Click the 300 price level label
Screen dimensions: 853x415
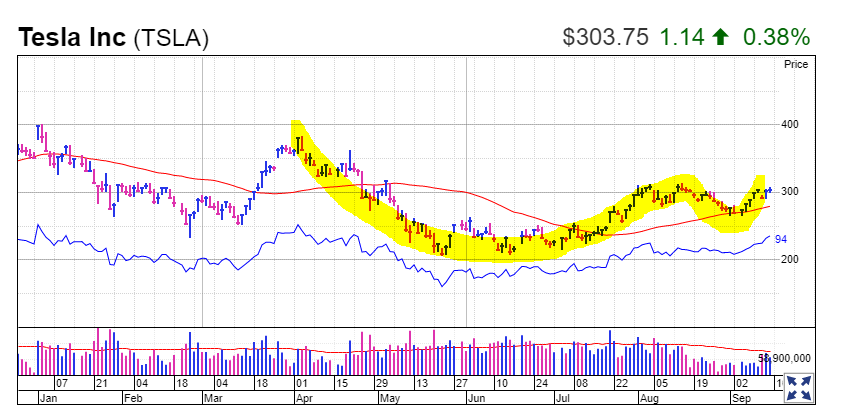pos(790,192)
